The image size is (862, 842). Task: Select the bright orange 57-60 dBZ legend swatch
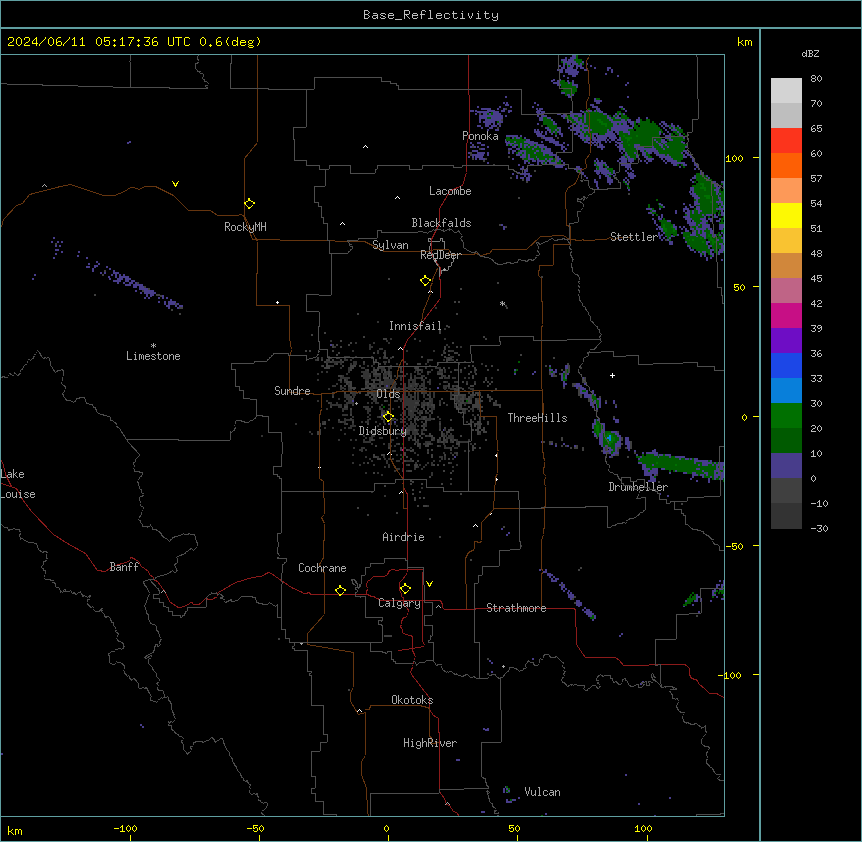pyautogui.click(x=786, y=165)
